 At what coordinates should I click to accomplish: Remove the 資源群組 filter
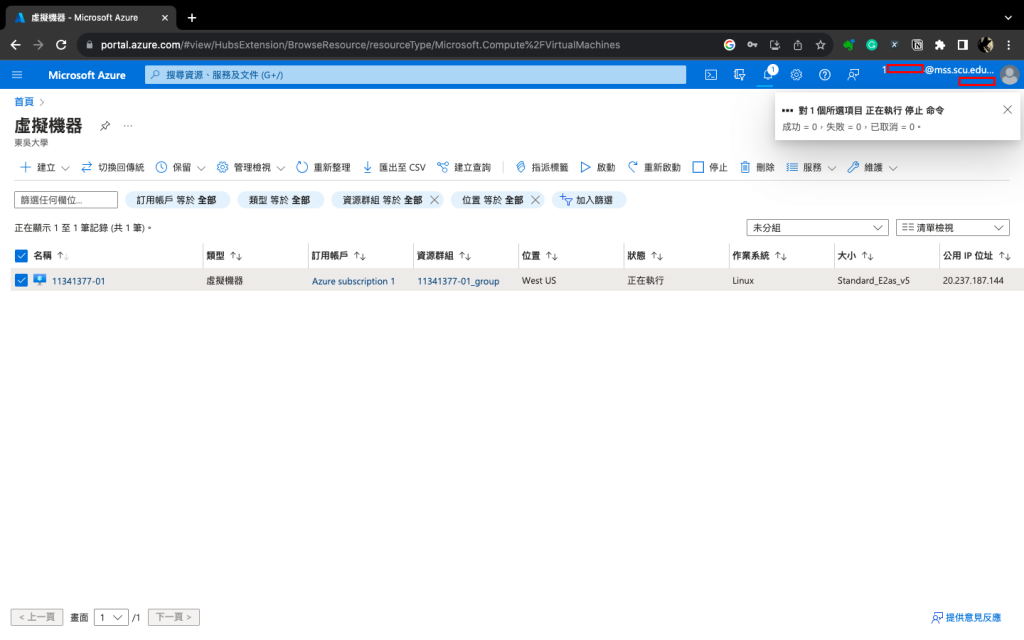point(434,200)
